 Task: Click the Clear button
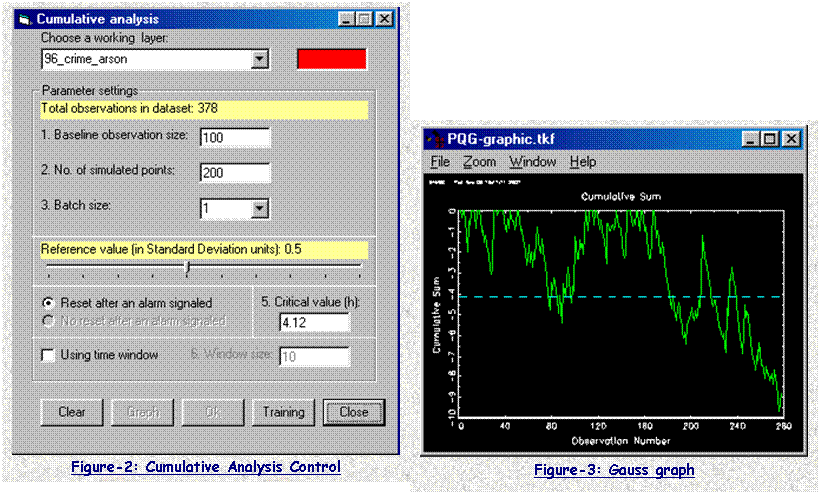(x=72, y=412)
